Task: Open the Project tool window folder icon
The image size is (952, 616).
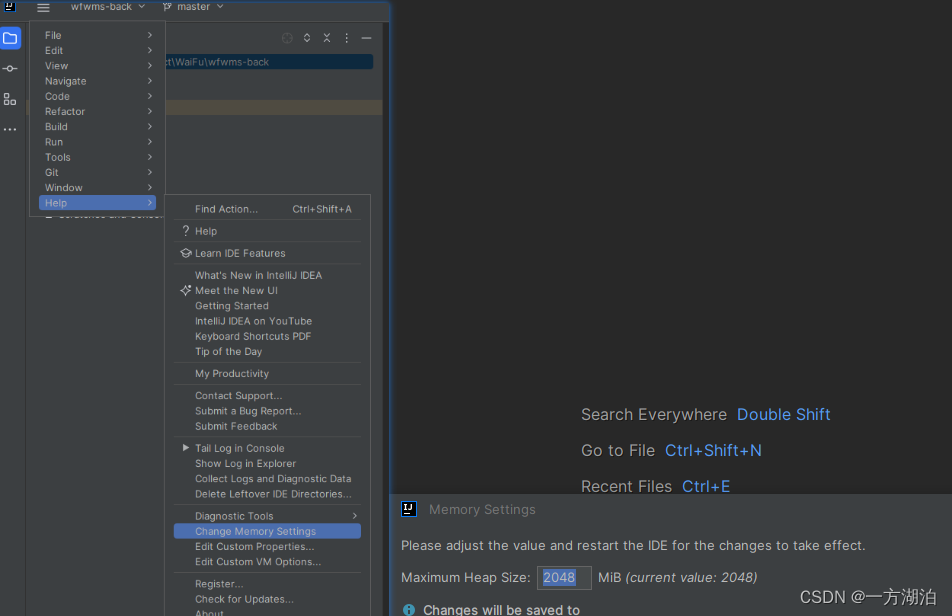Action: click(x=10, y=38)
